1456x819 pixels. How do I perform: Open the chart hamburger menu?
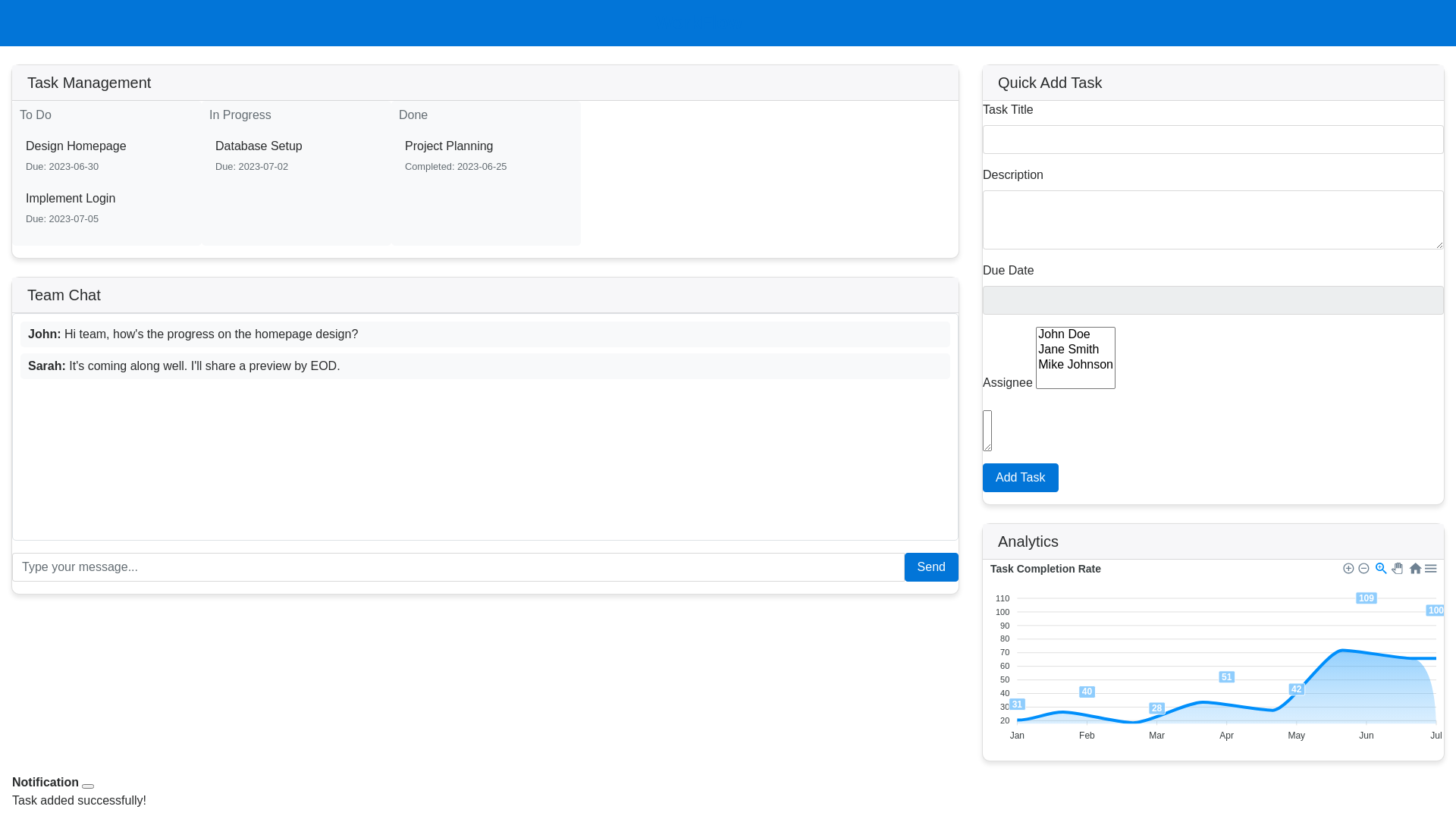(1431, 569)
